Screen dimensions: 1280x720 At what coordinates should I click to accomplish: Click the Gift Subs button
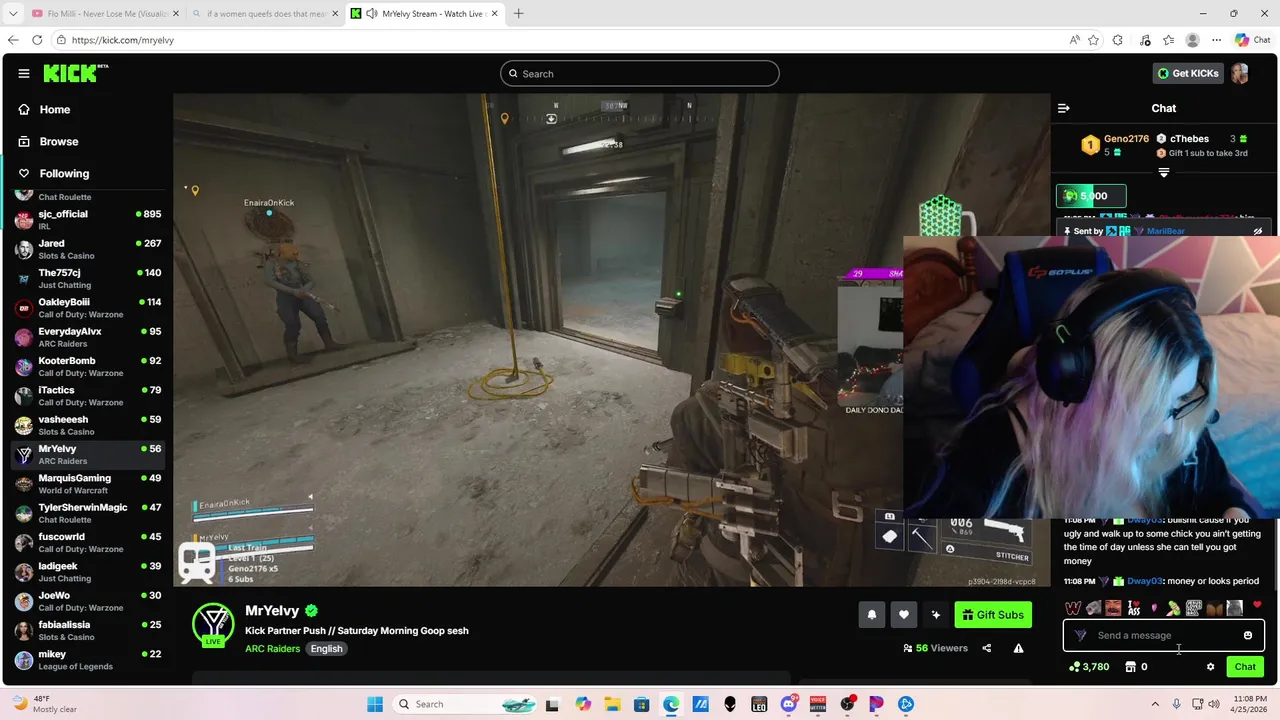(993, 615)
